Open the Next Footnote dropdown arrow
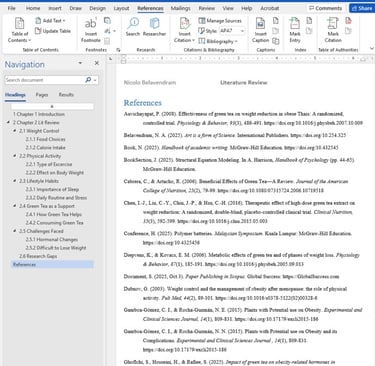Viewport: 375px width, 366px height. (114, 31)
